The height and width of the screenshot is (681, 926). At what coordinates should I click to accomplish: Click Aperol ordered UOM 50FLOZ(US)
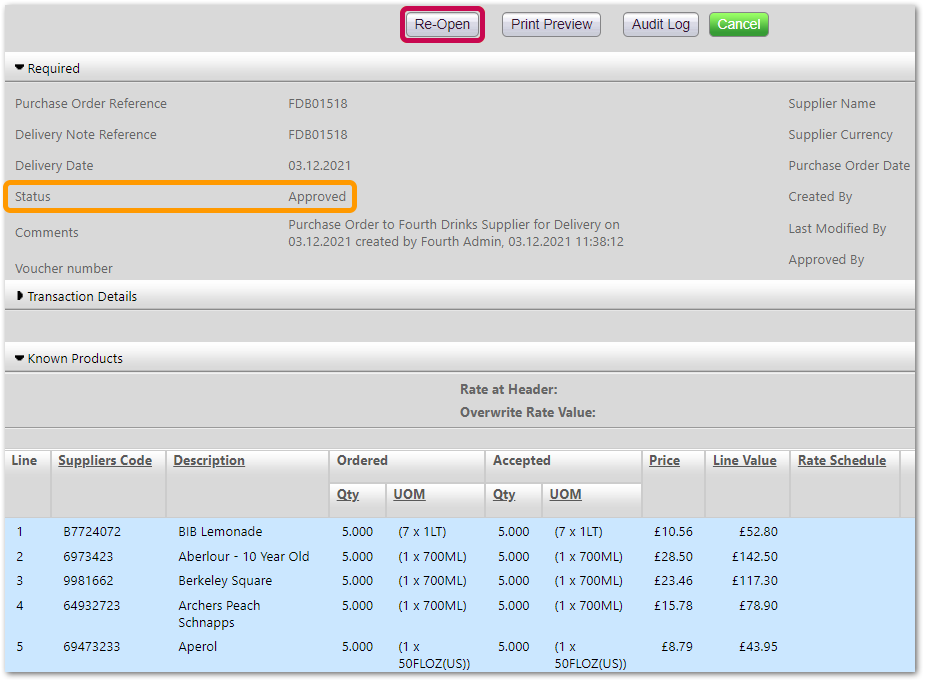(434, 655)
